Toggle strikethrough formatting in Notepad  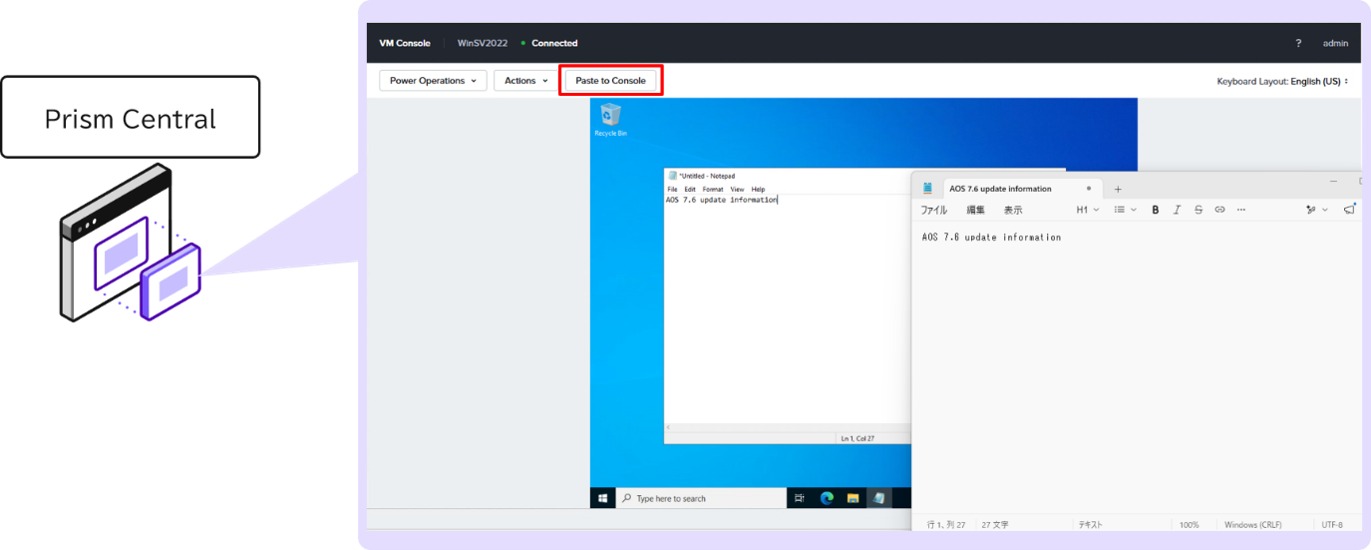[x=1198, y=210]
